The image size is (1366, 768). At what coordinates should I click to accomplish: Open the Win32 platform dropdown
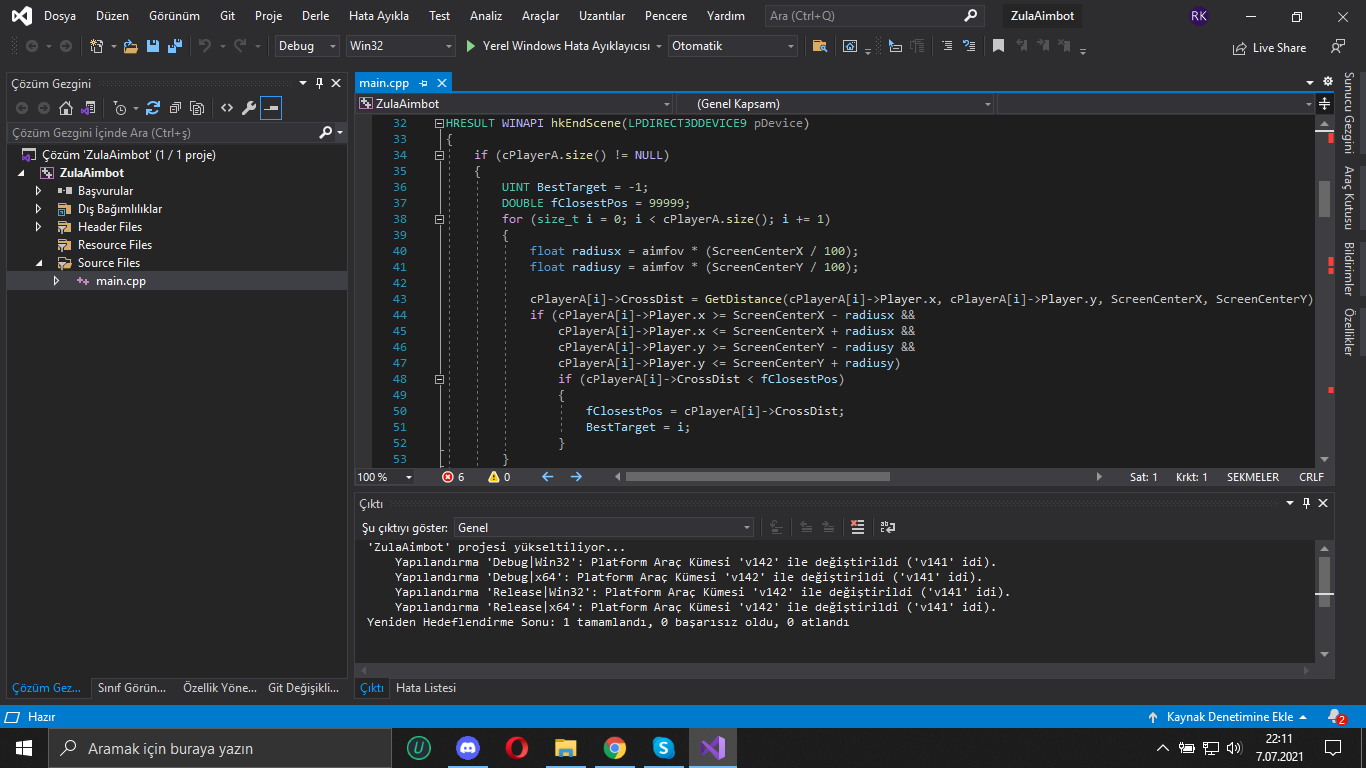(x=400, y=46)
